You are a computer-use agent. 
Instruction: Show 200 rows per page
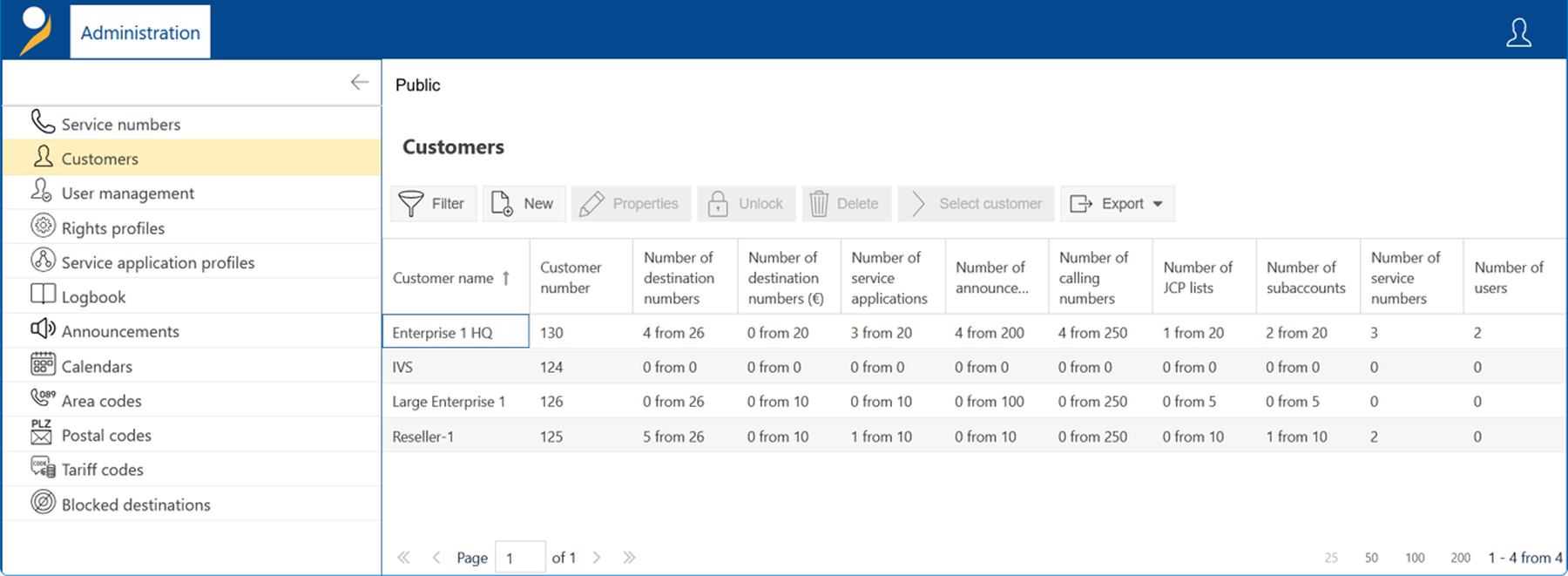(x=1461, y=558)
